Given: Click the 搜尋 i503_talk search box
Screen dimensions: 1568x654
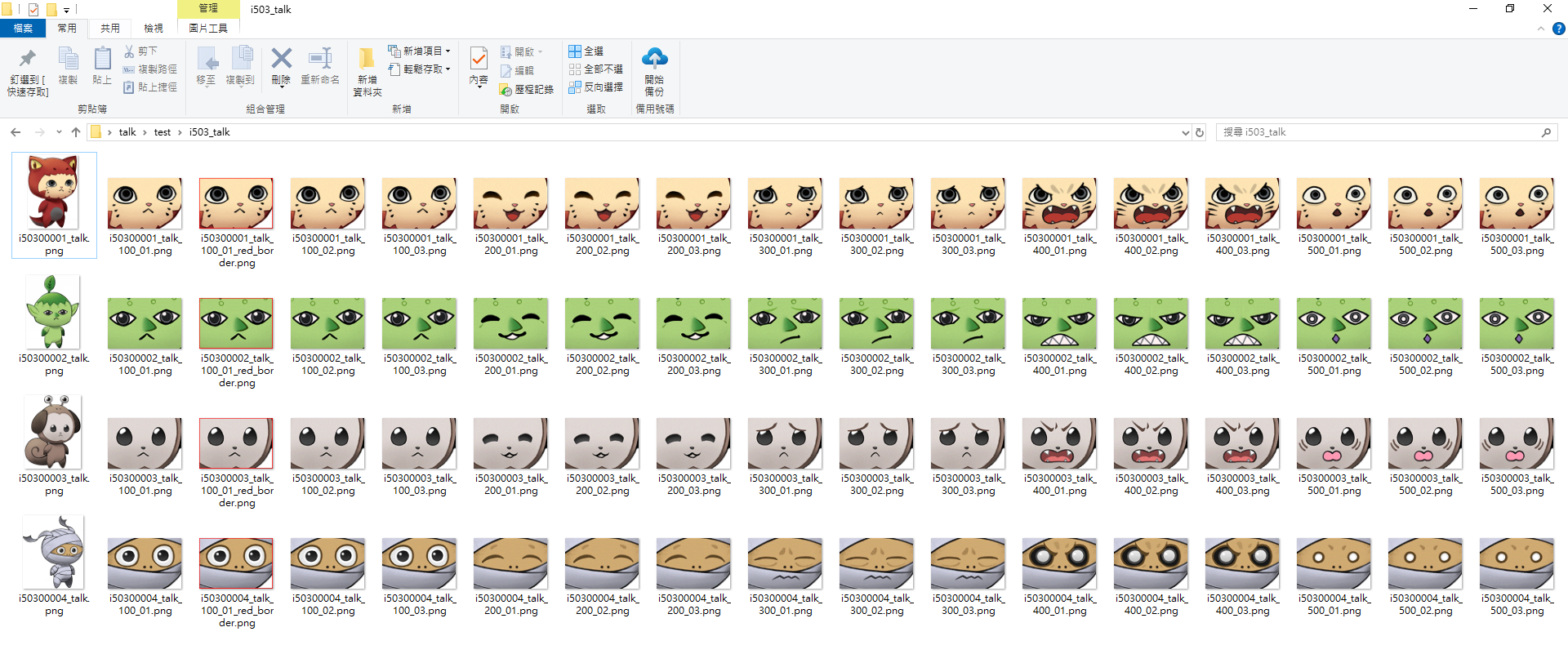Looking at the screenshot, I should tap(1379, 132).
